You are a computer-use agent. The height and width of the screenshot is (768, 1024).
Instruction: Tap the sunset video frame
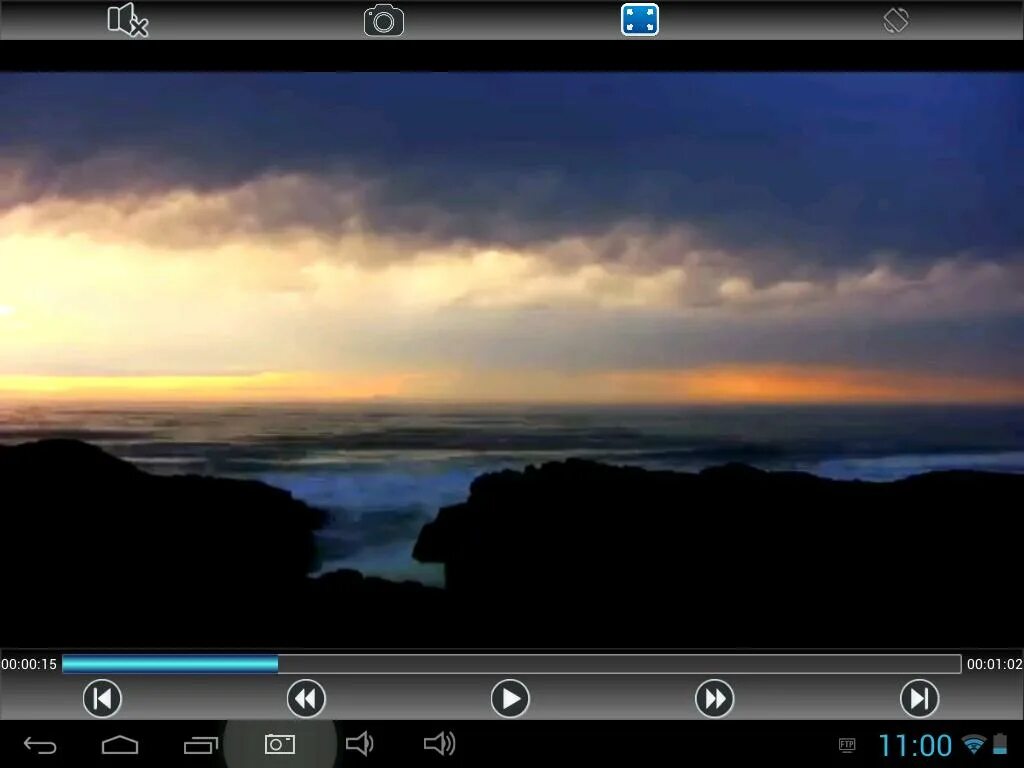point(512,360)
